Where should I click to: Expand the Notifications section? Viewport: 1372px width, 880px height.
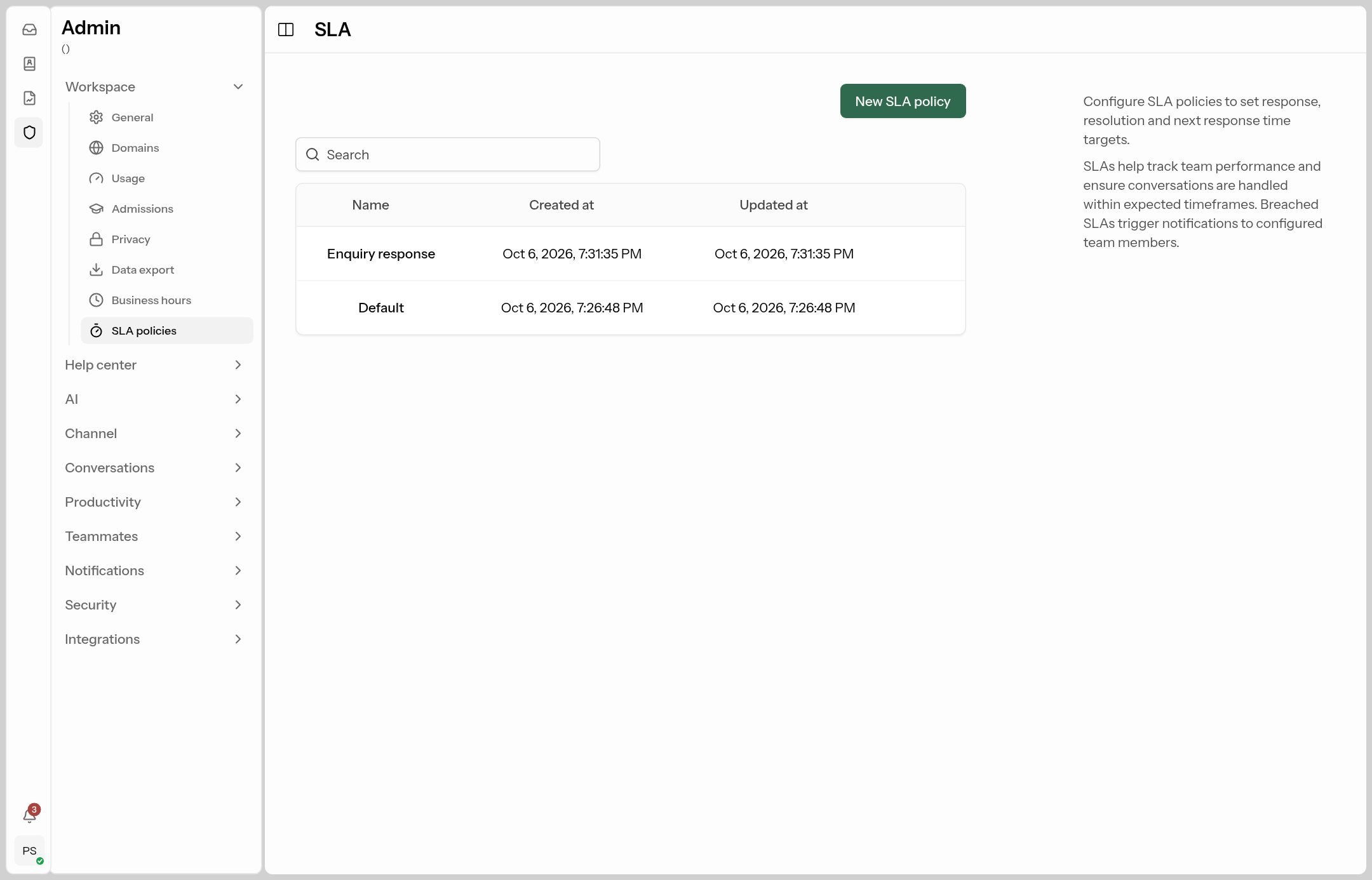point(154,571)
